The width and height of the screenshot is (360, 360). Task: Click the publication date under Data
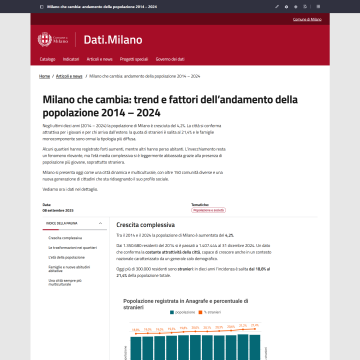[x=58, y=210]
